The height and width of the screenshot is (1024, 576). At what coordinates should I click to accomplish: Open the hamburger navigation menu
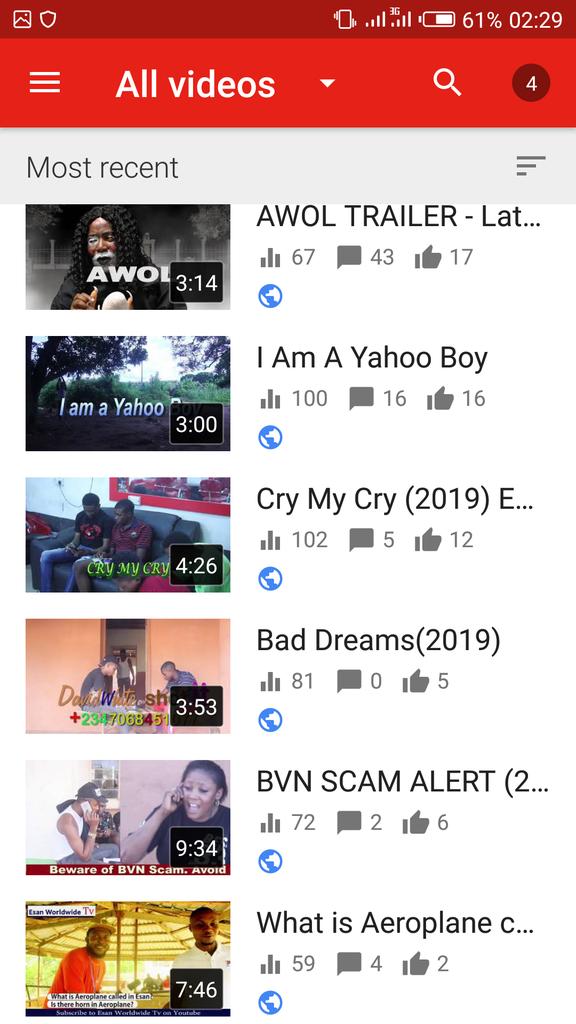click(x=45, y=83)
